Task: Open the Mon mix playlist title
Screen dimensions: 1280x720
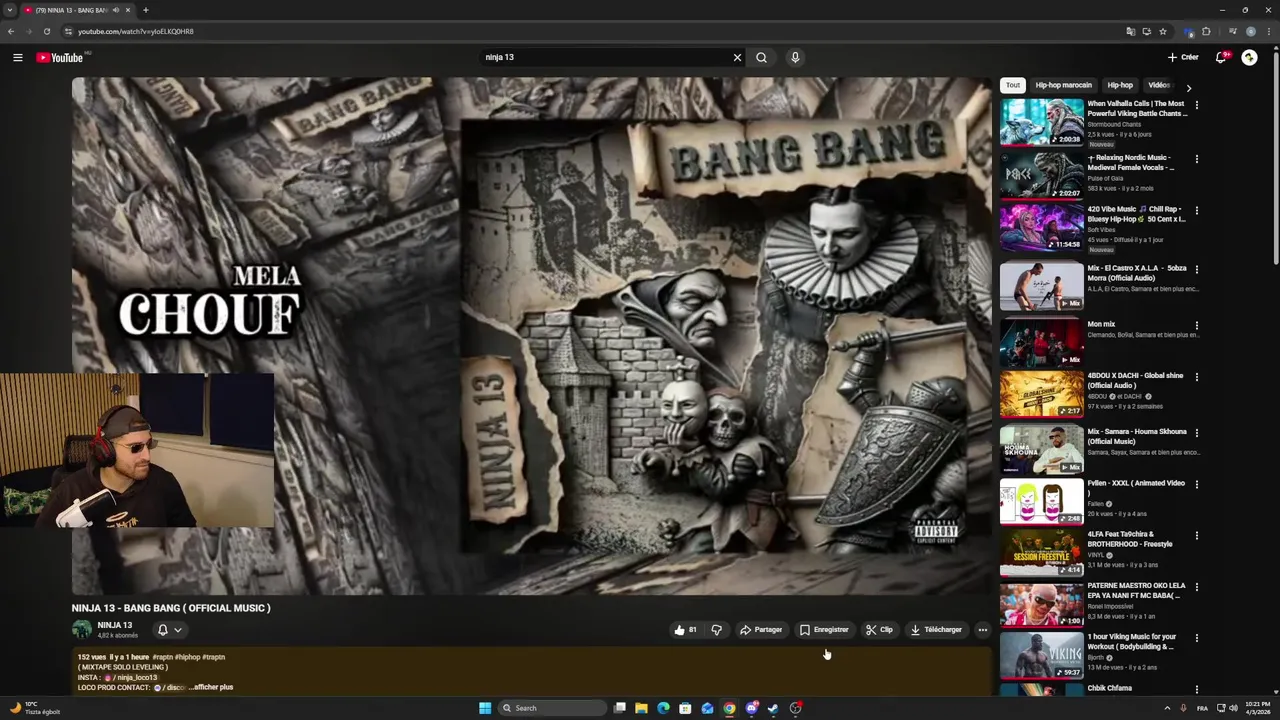Action: [x=1101, y=324]
